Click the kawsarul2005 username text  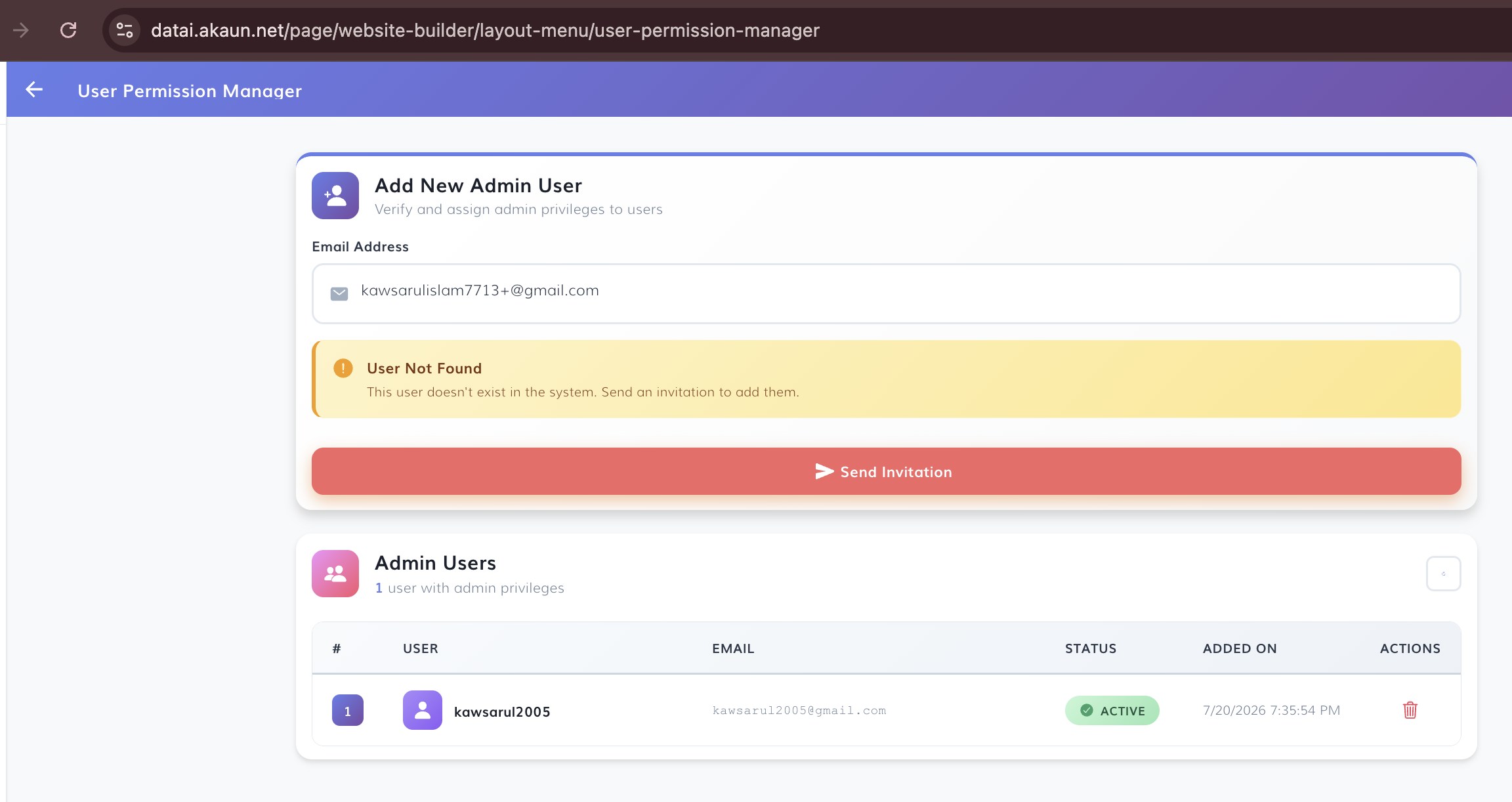(502, 711)
